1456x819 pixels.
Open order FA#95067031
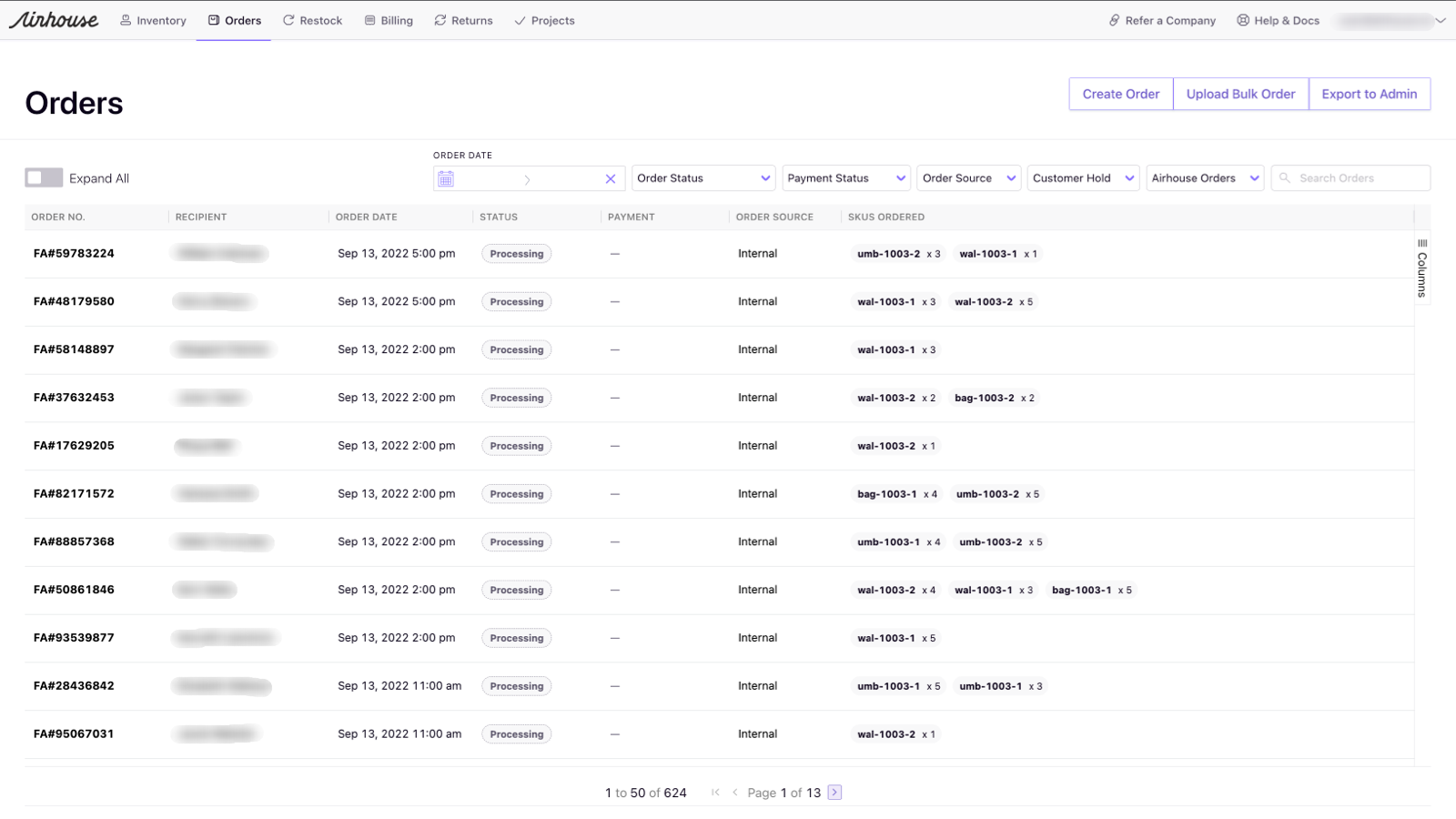74,734
